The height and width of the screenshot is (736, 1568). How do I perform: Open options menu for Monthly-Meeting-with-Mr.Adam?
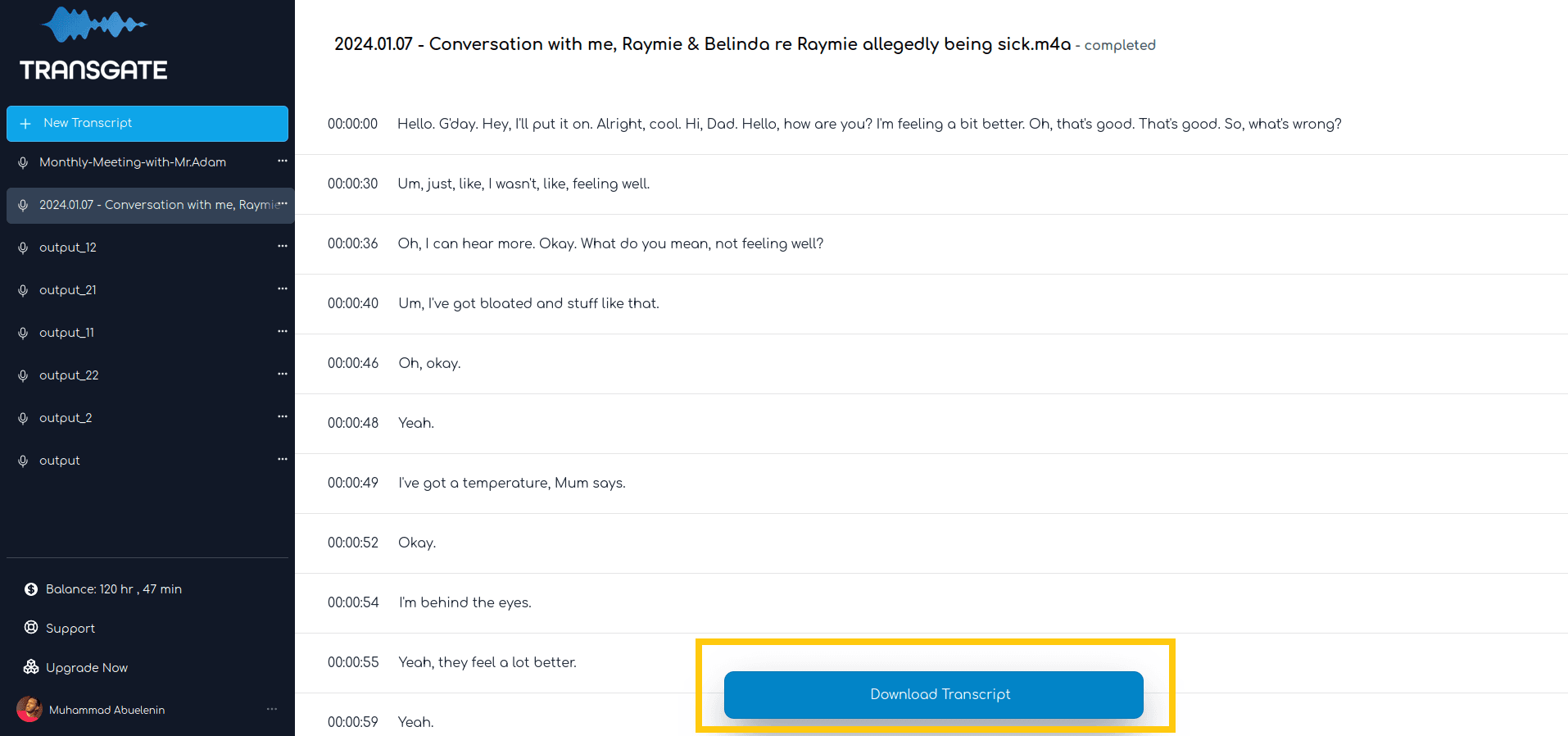[283, 161]
